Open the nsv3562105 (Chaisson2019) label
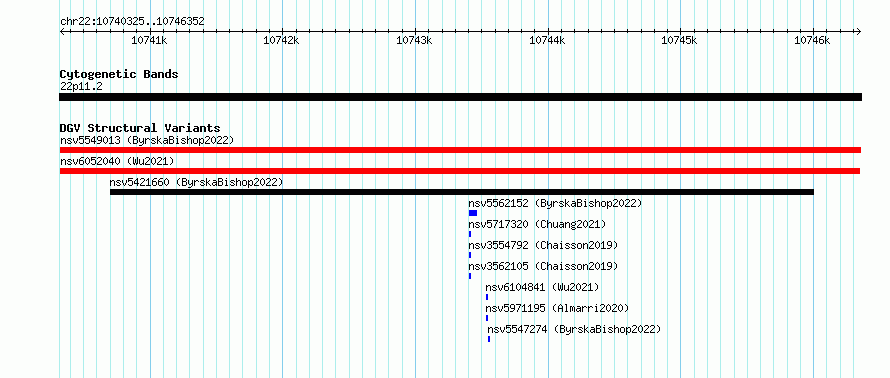Screen dimensions: 890x378 [543, 266]
